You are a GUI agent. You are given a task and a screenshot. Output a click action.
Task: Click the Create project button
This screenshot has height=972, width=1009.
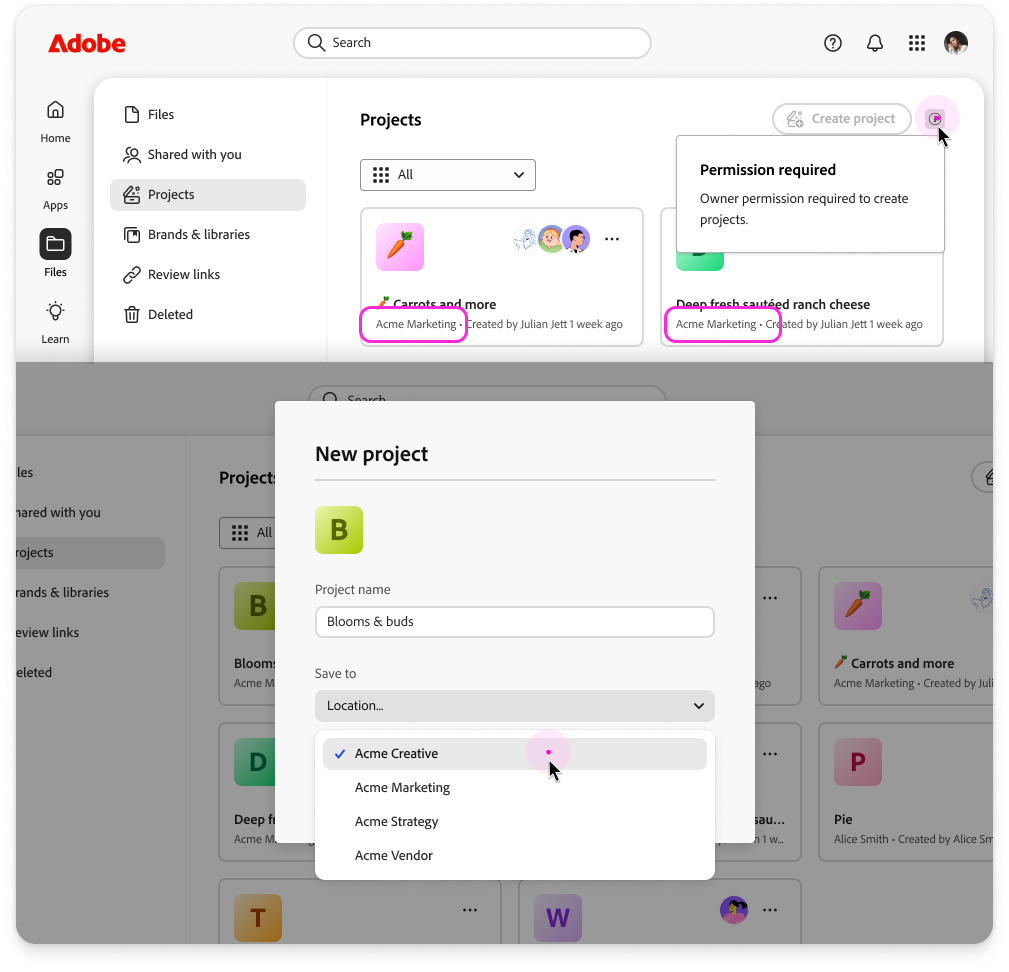point(841,119)
